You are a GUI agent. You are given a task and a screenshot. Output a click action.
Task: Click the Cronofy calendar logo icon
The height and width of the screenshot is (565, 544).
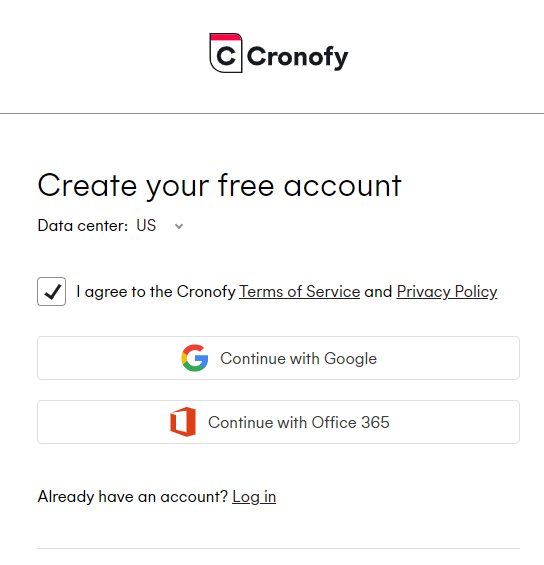click(x=226, y=53)
